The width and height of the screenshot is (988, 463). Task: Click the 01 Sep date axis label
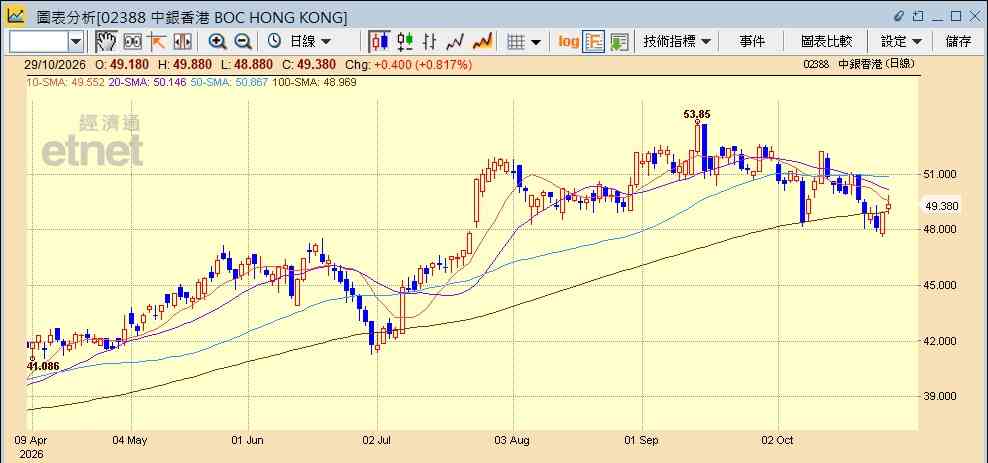click(641, 440)
